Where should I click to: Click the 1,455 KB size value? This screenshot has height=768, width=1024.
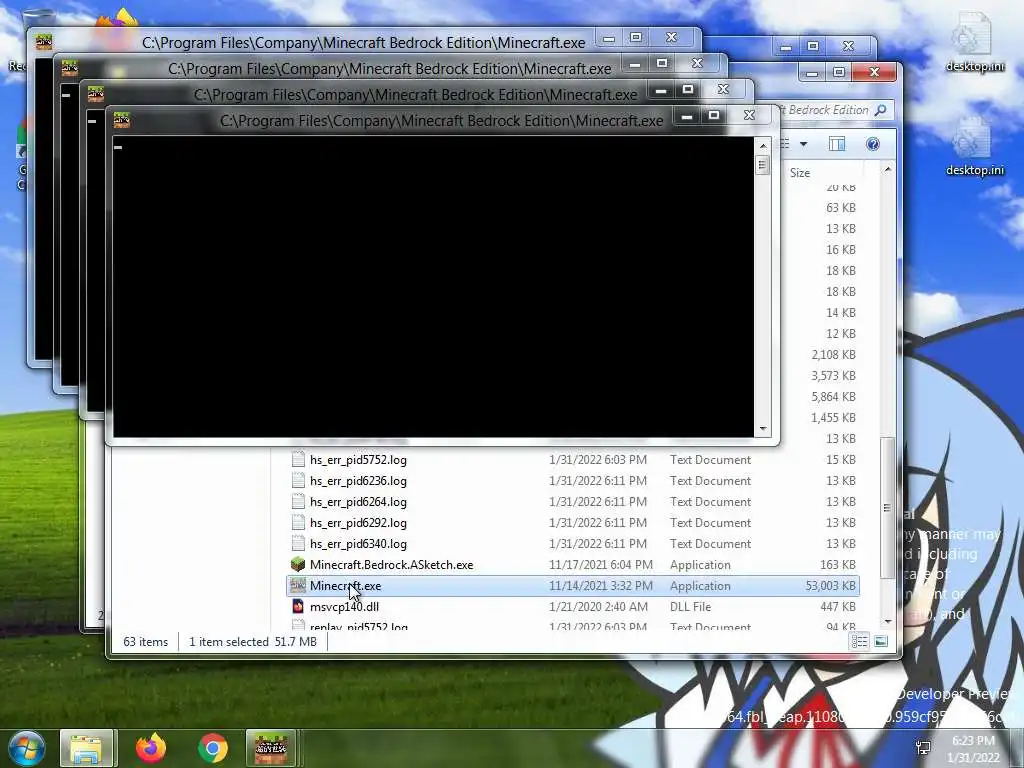(833, 417)
